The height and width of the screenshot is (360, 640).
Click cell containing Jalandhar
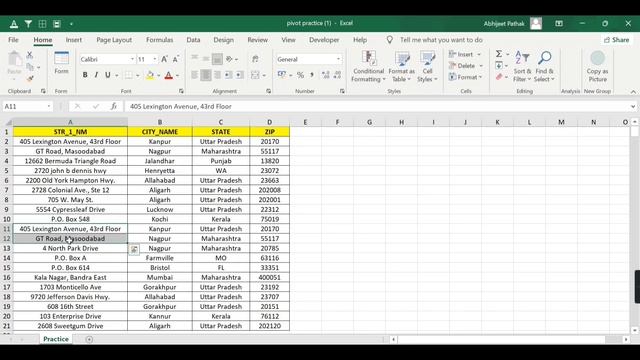160,161
